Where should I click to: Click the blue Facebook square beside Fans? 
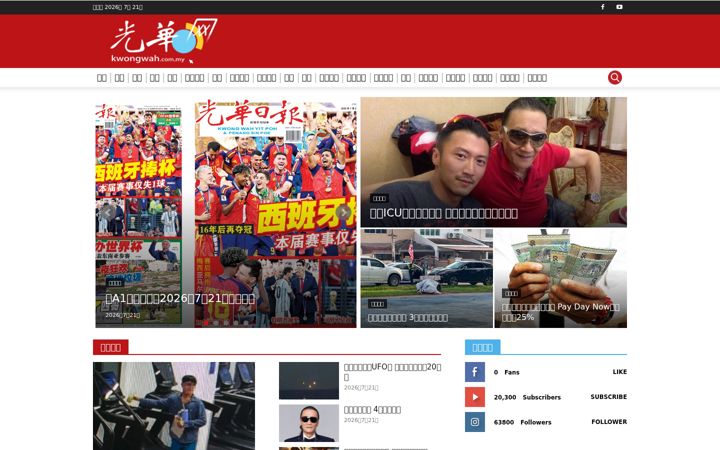point(475,372)
